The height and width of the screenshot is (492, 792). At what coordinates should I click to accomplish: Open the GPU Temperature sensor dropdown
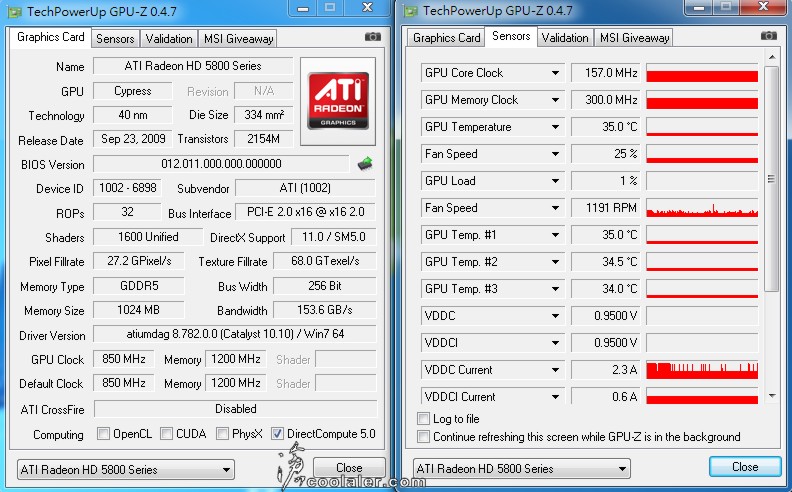555,127
